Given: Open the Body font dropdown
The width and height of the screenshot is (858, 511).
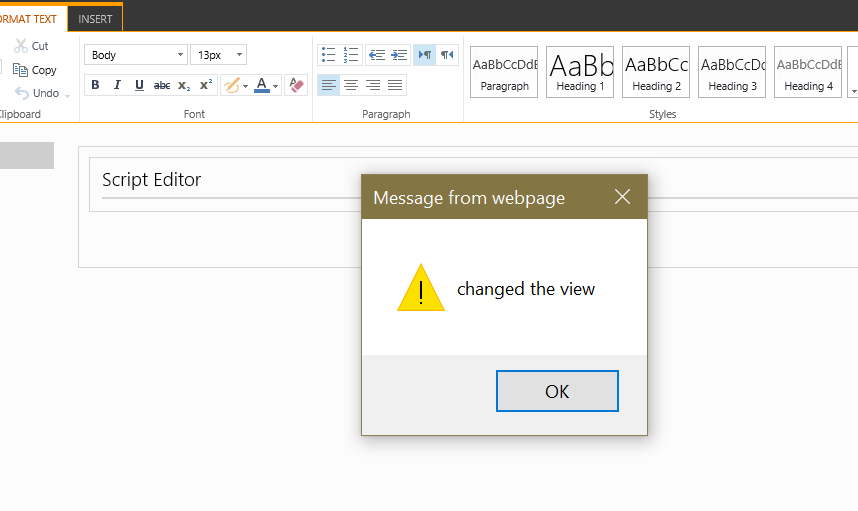Looking at the screenshot, I should point(136,55).
